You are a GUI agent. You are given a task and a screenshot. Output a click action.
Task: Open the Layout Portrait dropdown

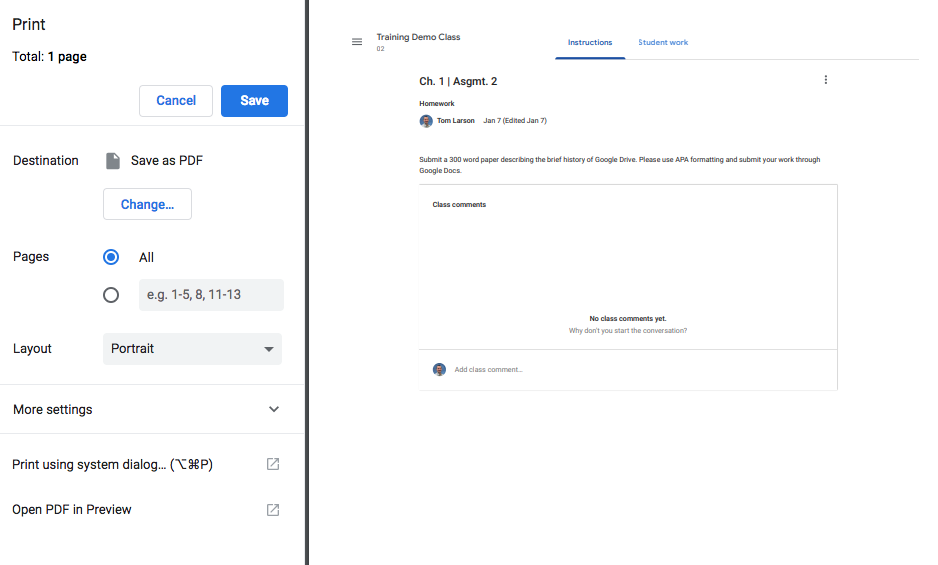(192, 349)
